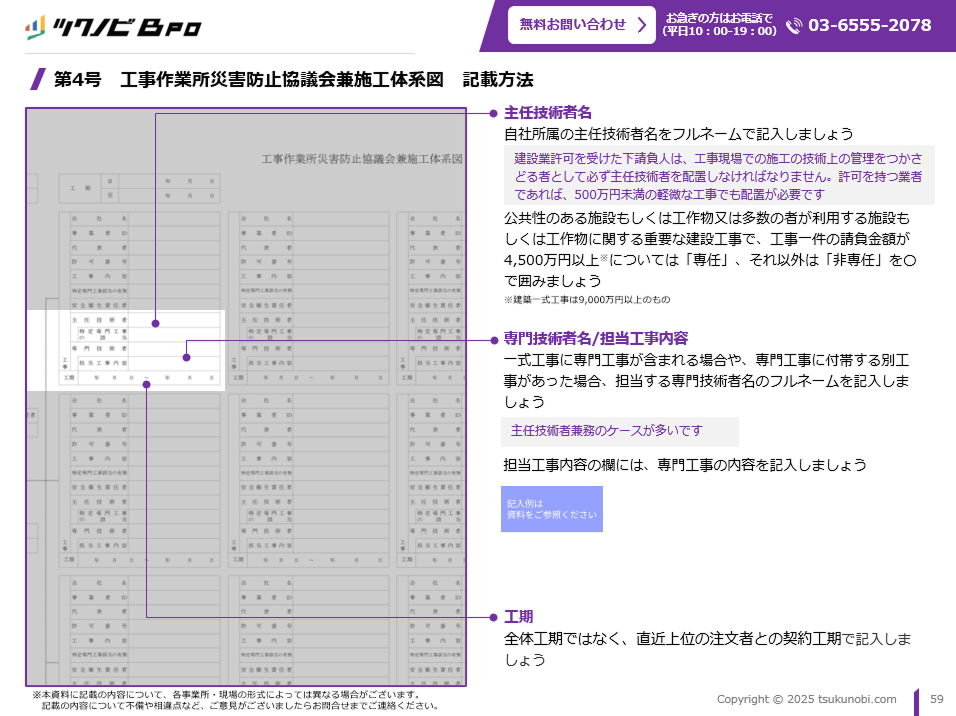The width and height of the screenshot is (956, 716).
Task: Click the 主任技術者名 heading
Action: (x=548, y=112)
